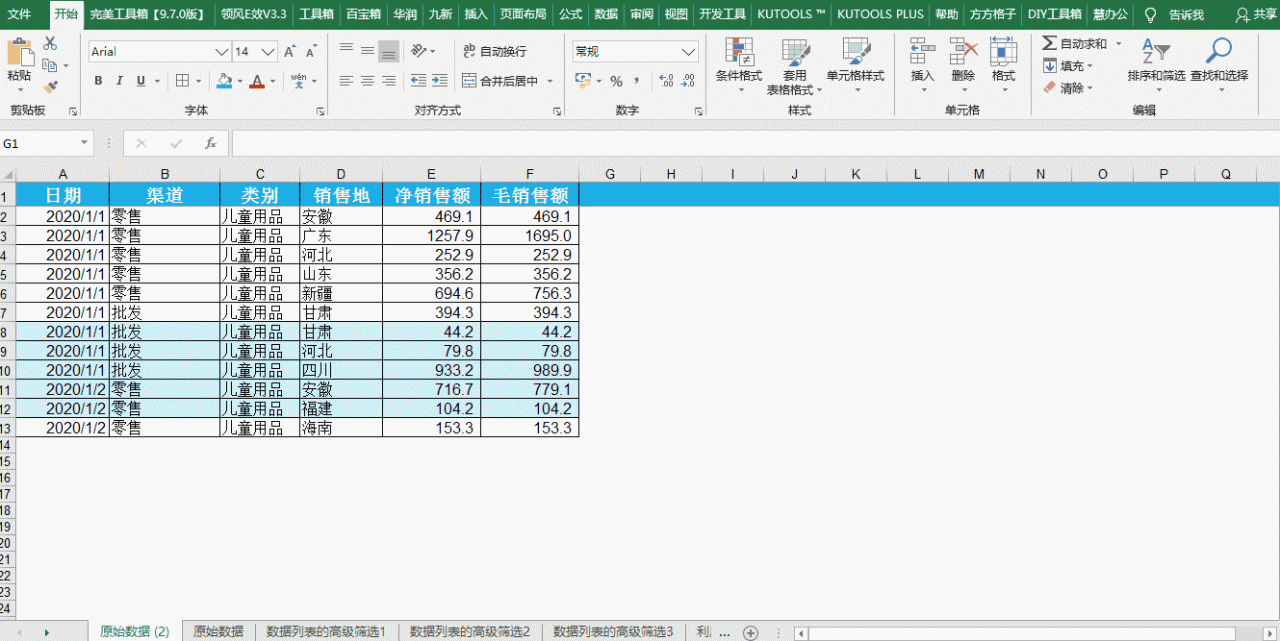This screenshot has height=641, width=1280.
Task: Click decrease indent icon
Action: tap(418, 81)
